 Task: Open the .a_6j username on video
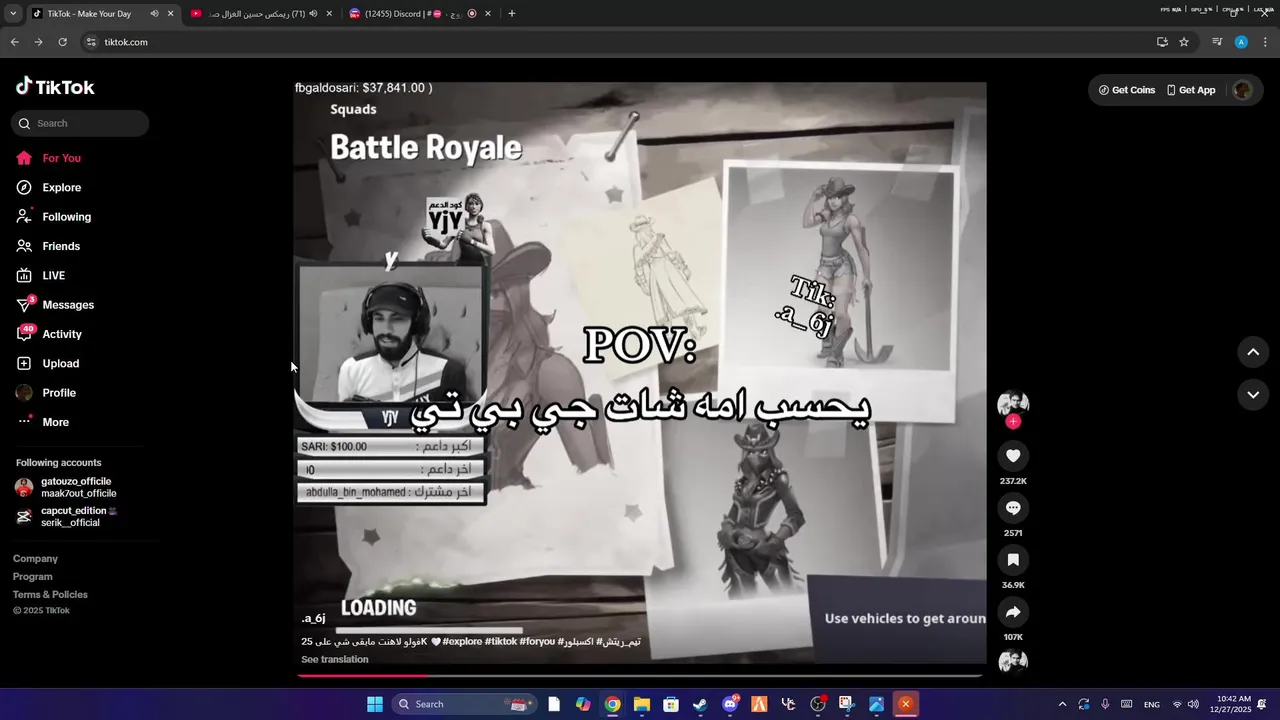(313, 618)
